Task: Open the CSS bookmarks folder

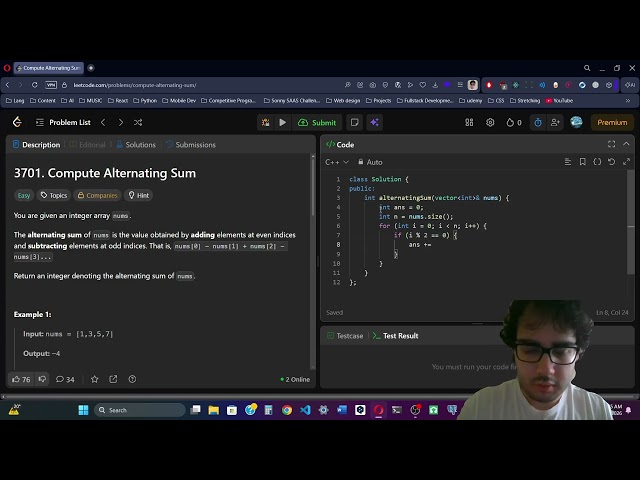Action: 496,100
